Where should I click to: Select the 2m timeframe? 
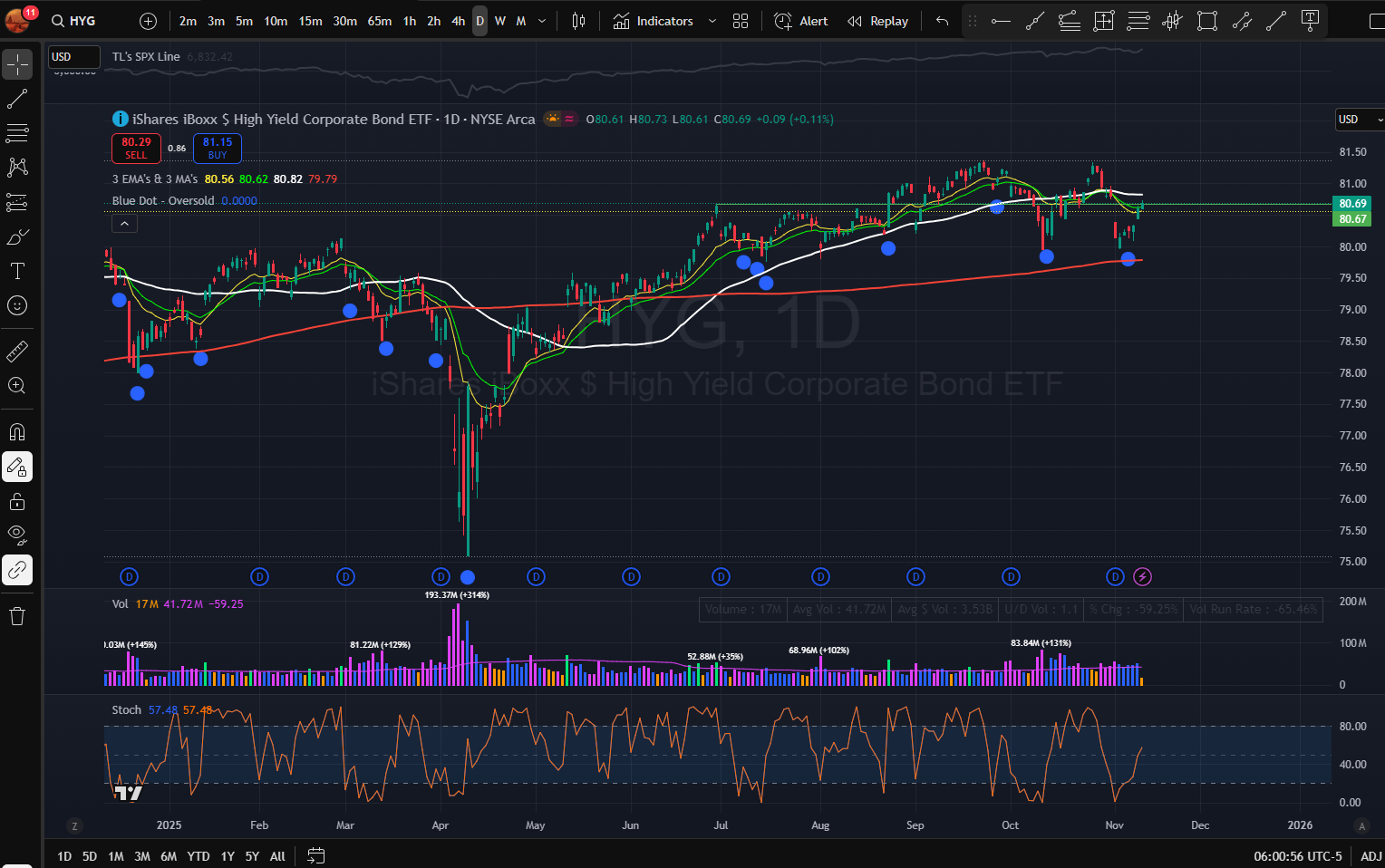pos(188,21)
